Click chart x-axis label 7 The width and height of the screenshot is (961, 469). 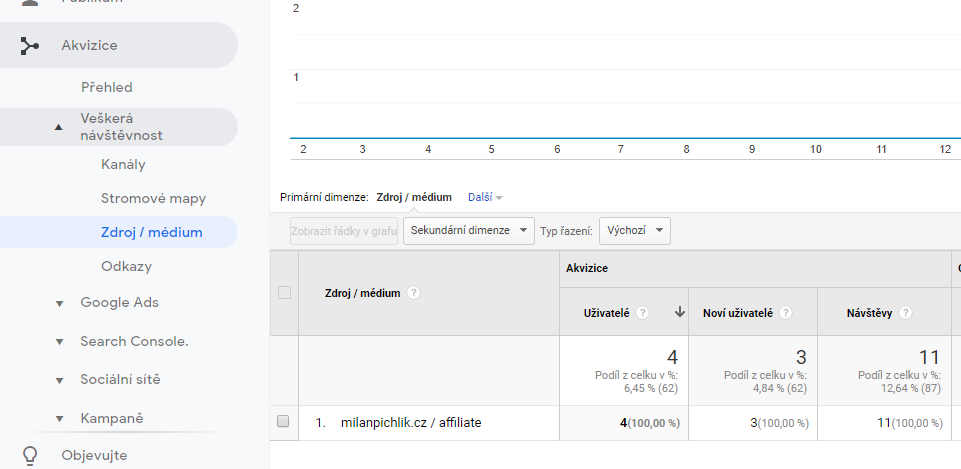(x=621, y=149)
